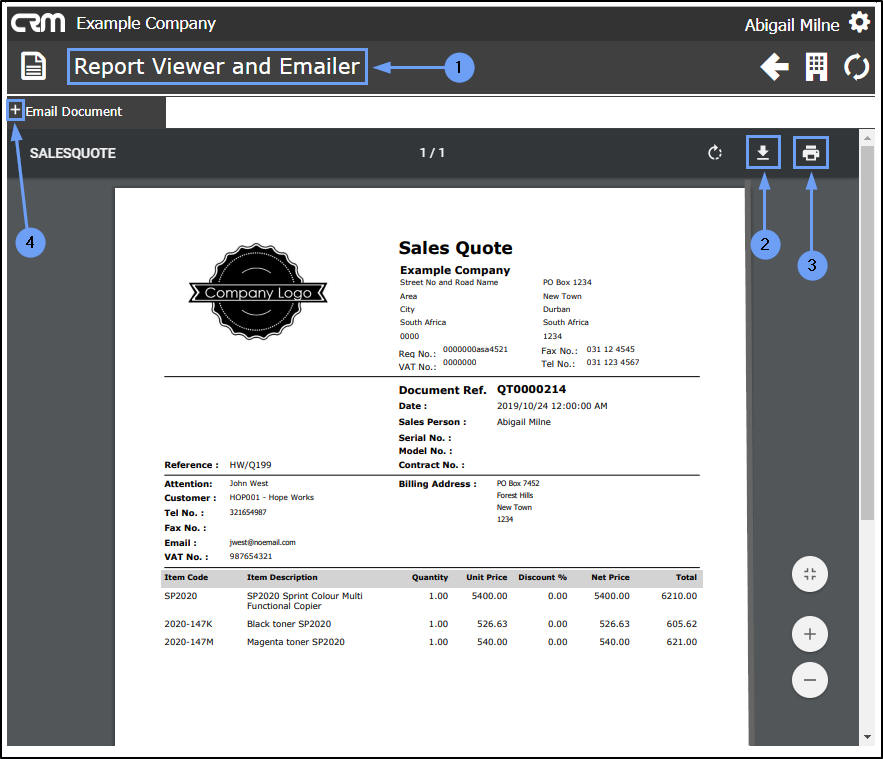883x759 pixels.
Task: Click the SALESQUOTE document title
Action: tap(73, 153)
